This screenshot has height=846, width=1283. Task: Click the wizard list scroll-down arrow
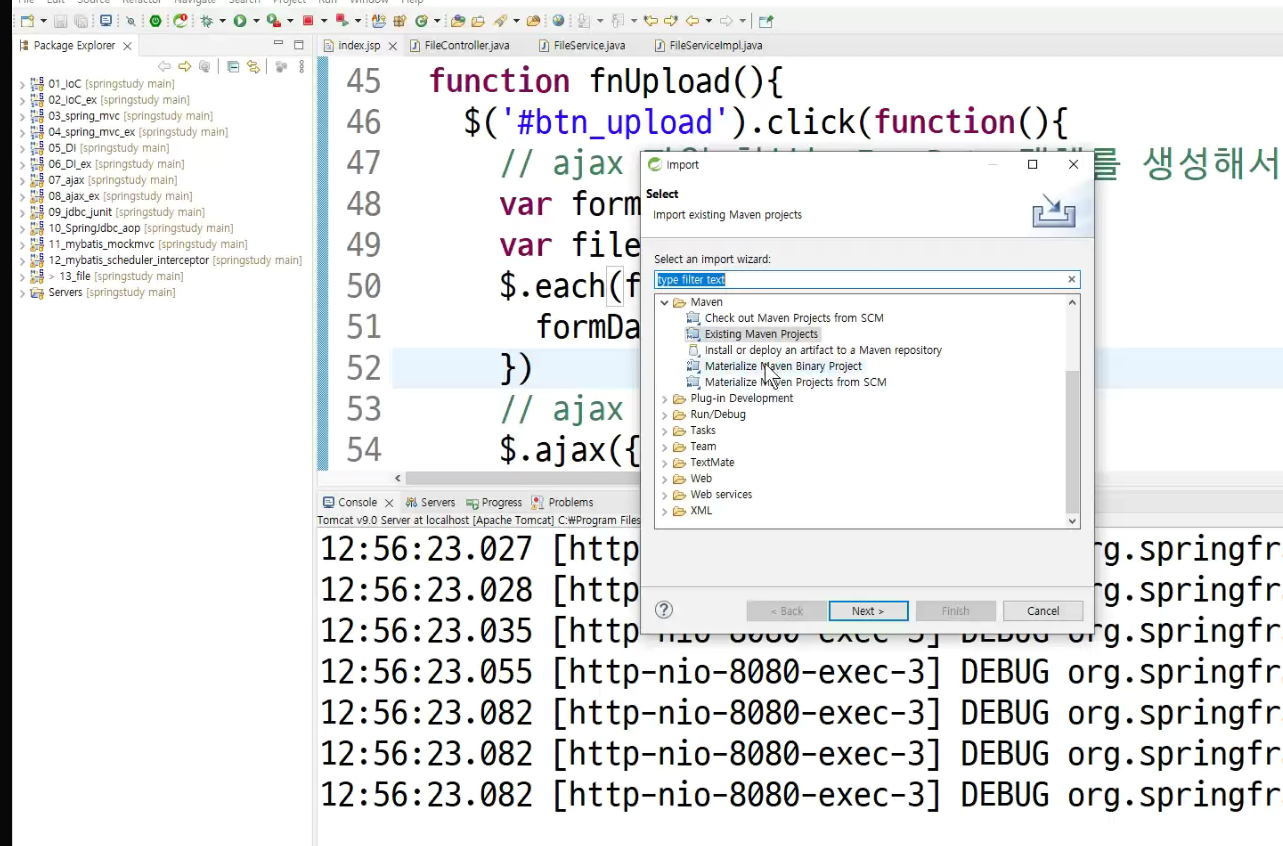pyautogui.click(x=1072, y=521)
